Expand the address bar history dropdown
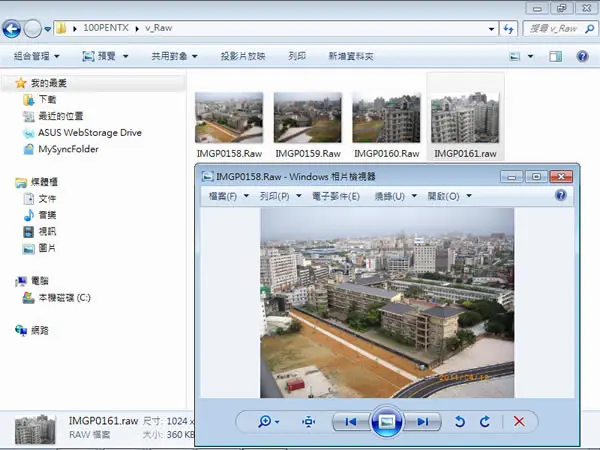 491,29
